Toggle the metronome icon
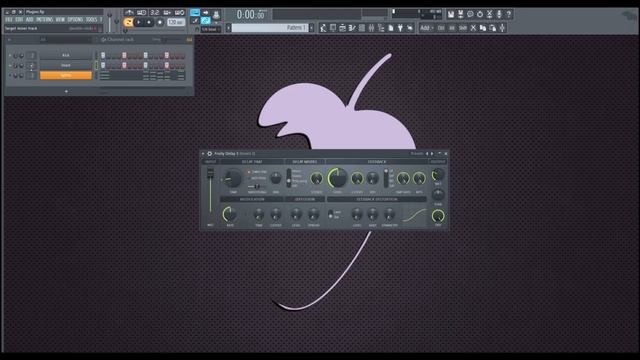 click(129, 13)
